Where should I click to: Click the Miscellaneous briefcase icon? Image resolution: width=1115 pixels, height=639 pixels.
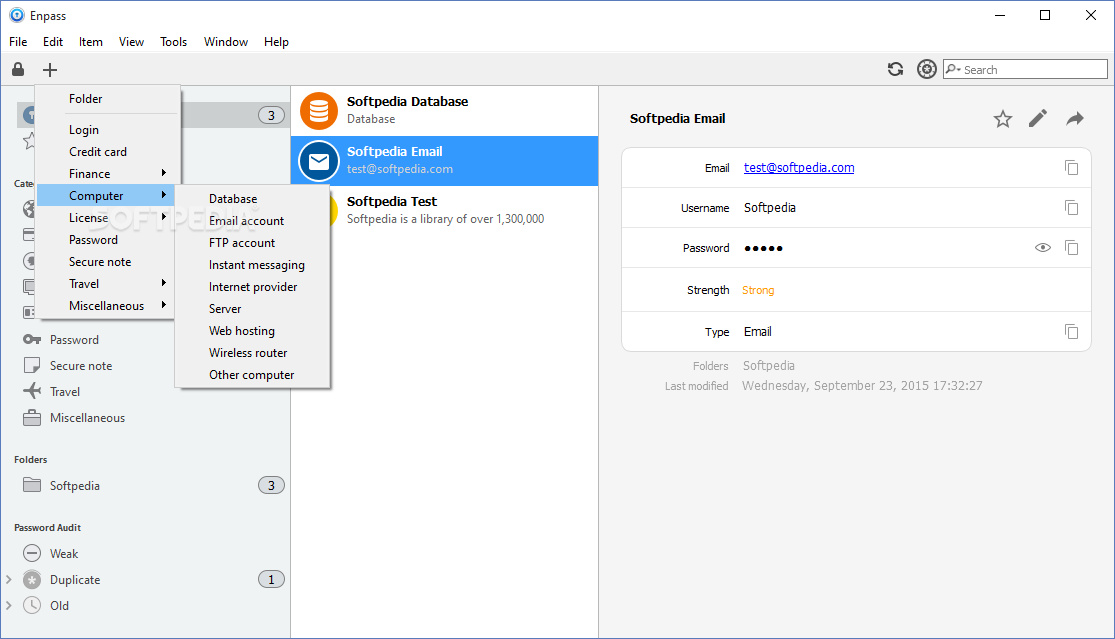click(x=32, y=418)
